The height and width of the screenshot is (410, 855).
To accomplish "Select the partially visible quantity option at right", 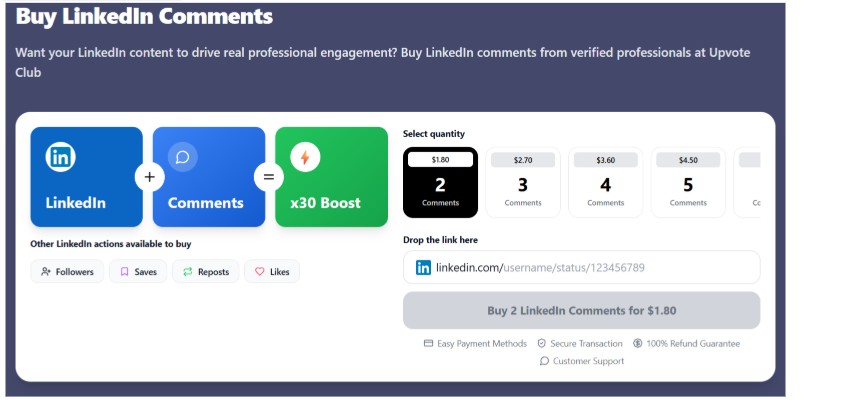I will pyautogui.click(x=749, y=182).
